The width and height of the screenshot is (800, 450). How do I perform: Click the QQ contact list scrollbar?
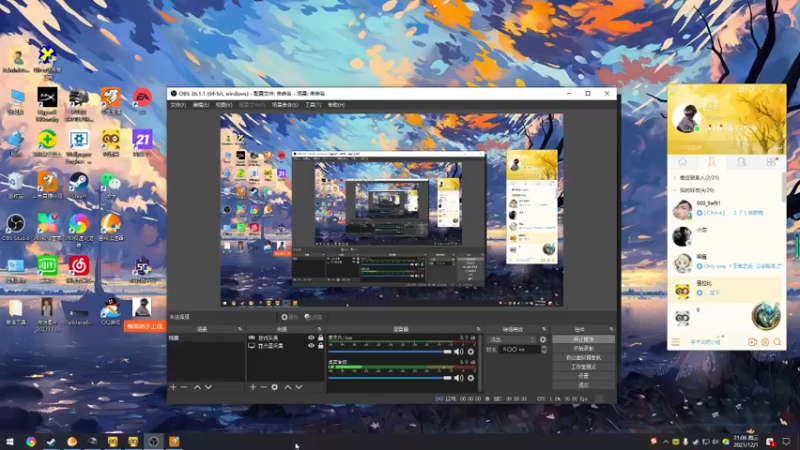(783, 187)
